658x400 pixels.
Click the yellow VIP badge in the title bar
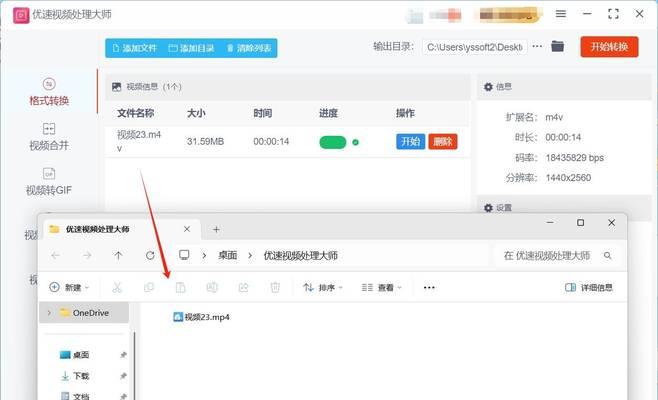[508, 15]
